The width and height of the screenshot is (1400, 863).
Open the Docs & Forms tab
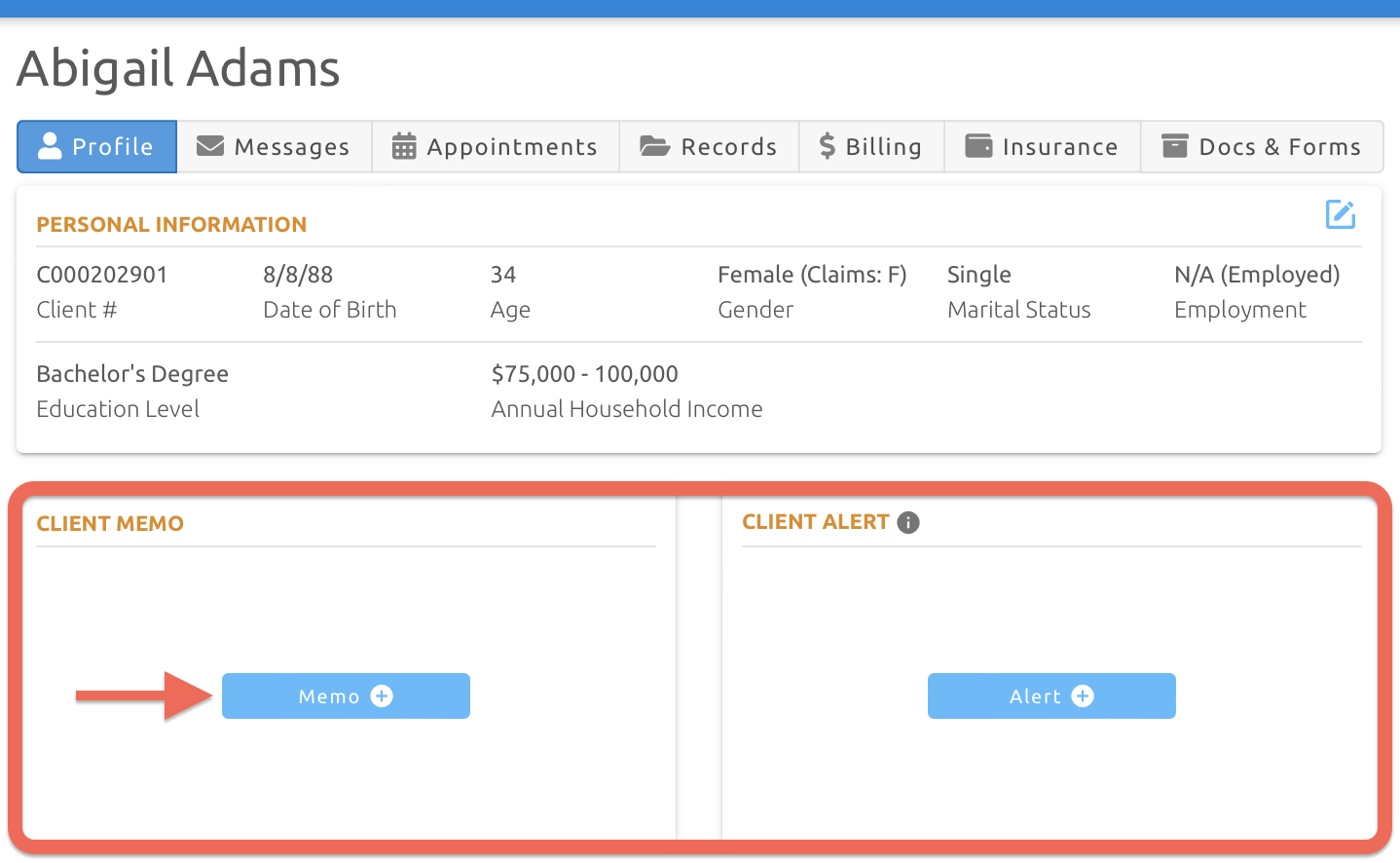pos(1262,146)
